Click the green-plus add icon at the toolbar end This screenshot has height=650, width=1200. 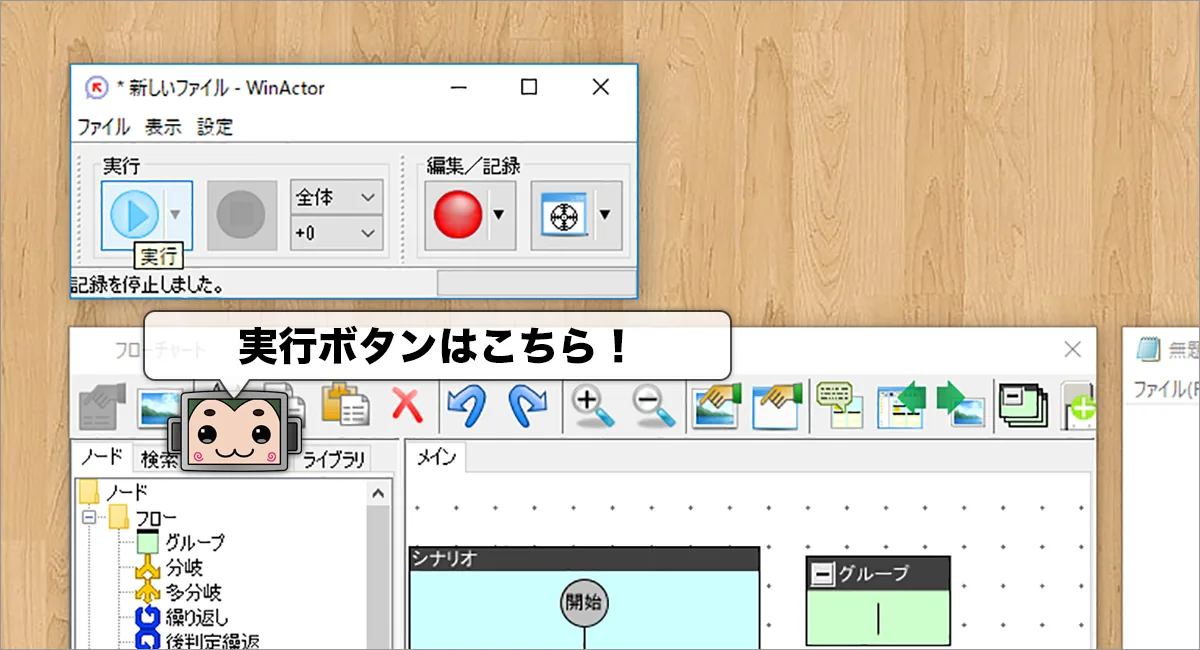pos(1079,406)
